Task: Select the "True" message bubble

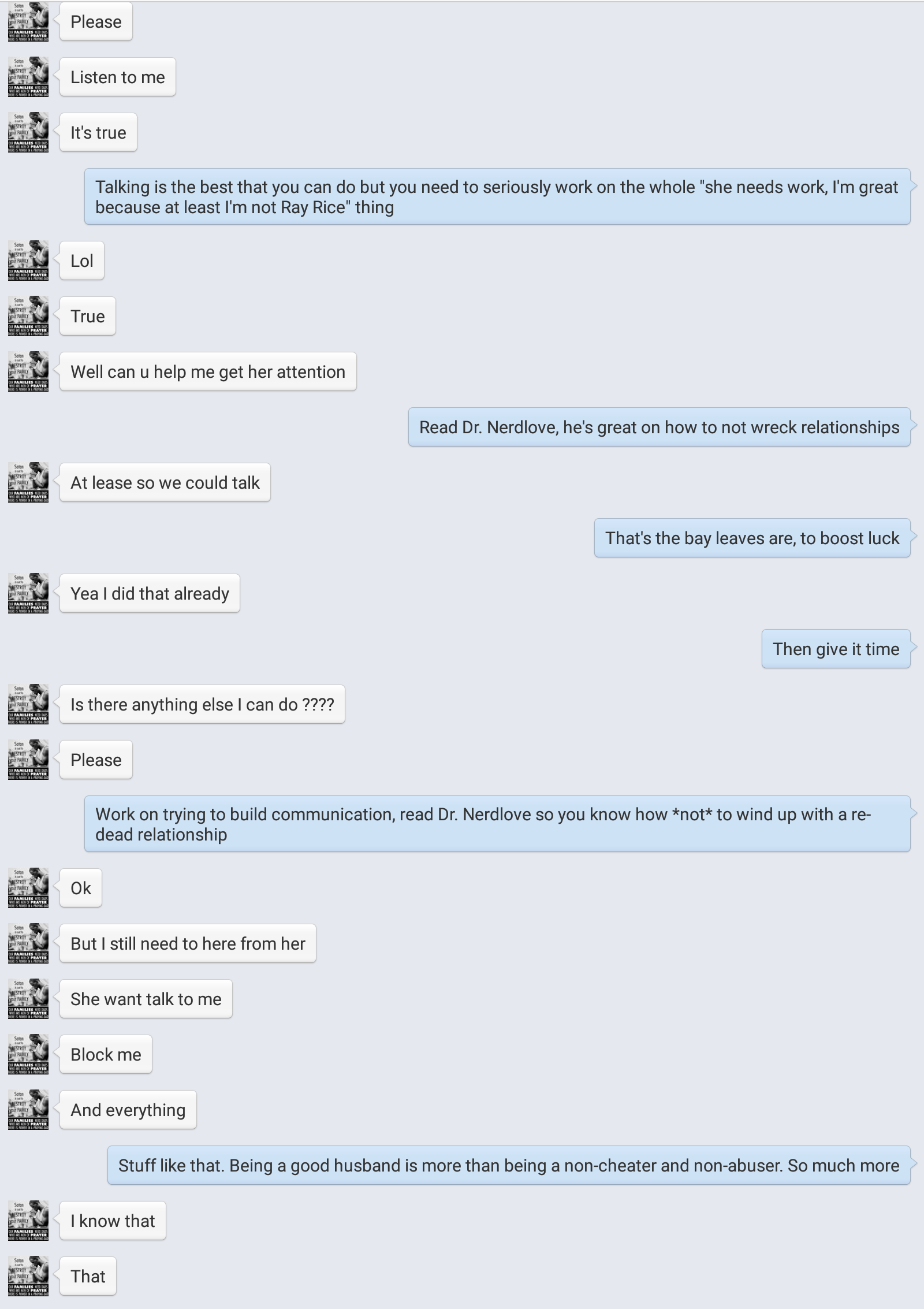Action: (88, 316)
